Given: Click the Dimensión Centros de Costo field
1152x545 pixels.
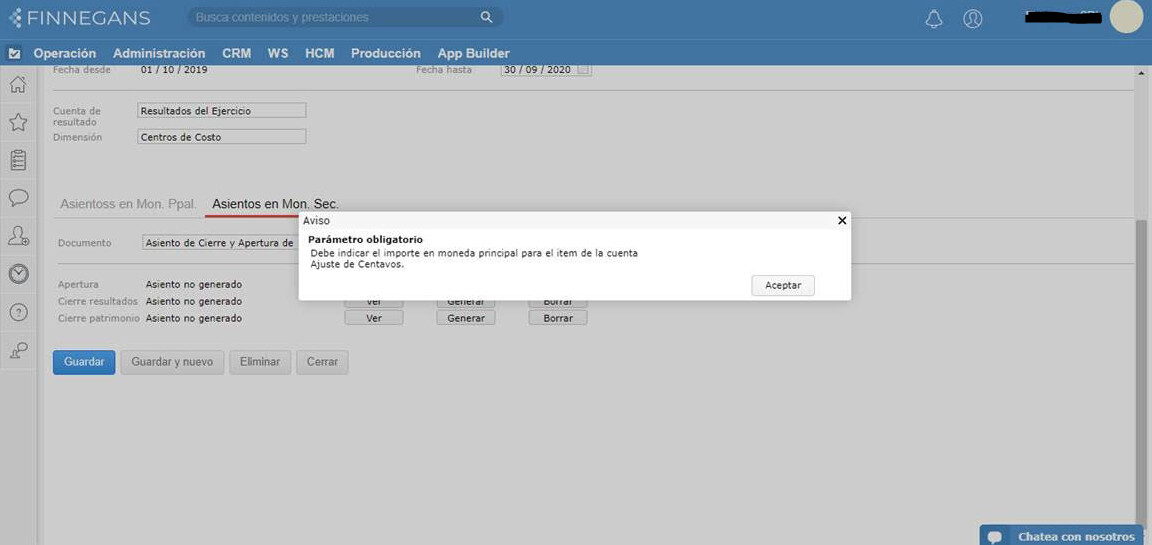Looking at the screenshot, I should [222, 137].
